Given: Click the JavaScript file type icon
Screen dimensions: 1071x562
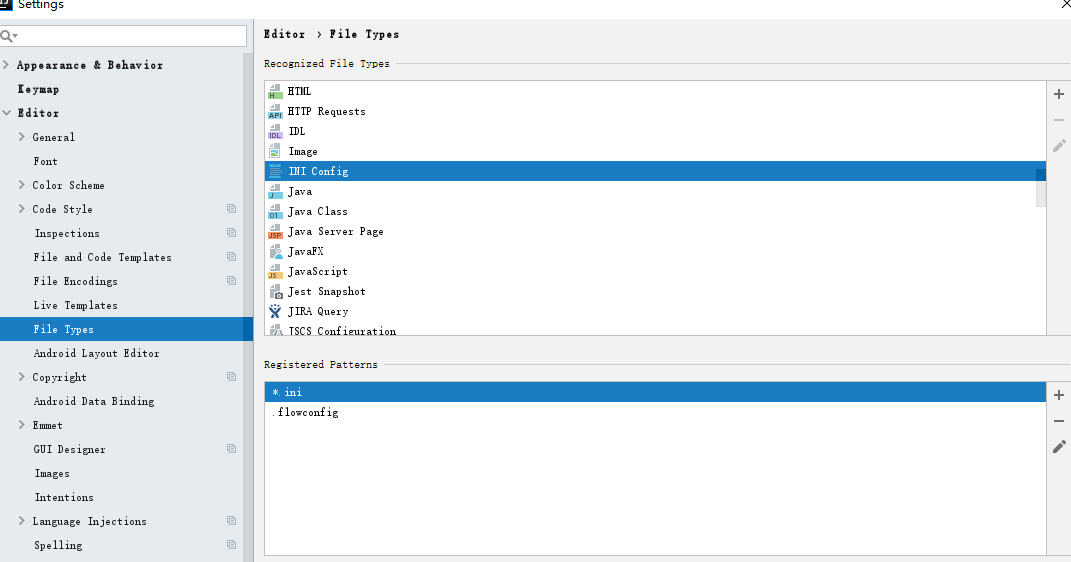Looking at the screenshot, I should [x=275, y=271].
